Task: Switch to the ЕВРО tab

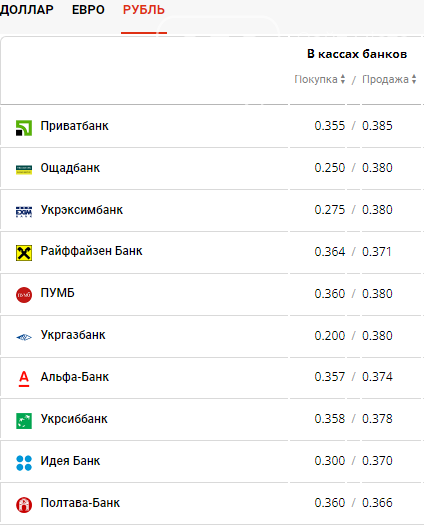Action: click(x=88, y=10)
